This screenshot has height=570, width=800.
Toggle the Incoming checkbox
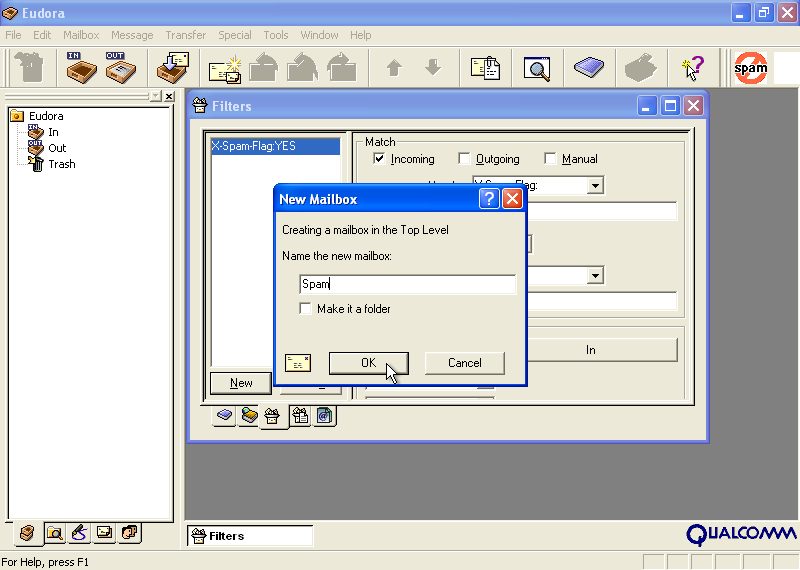tap(379, 159)
